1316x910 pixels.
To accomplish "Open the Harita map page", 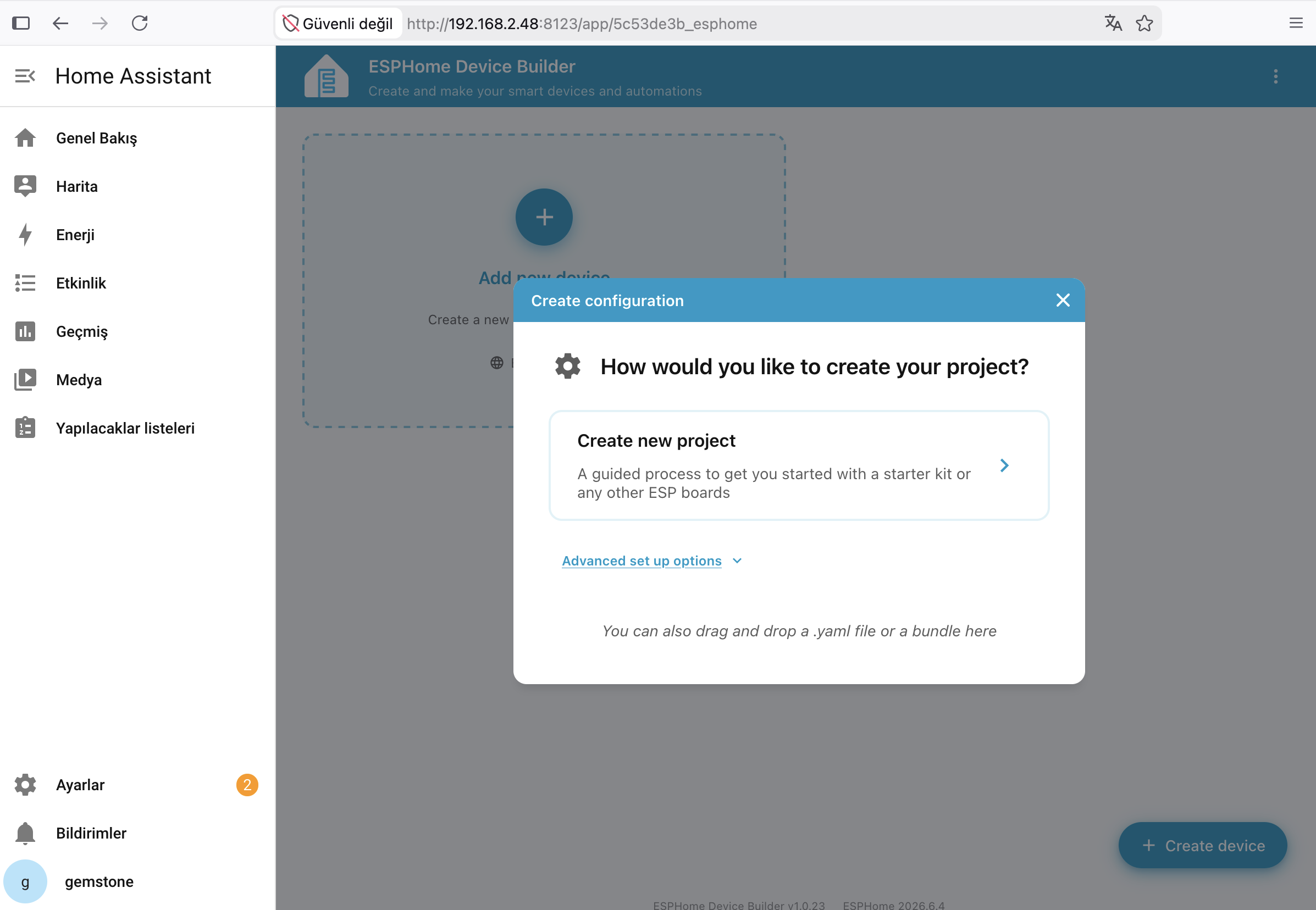I will (x=137, y=186).
